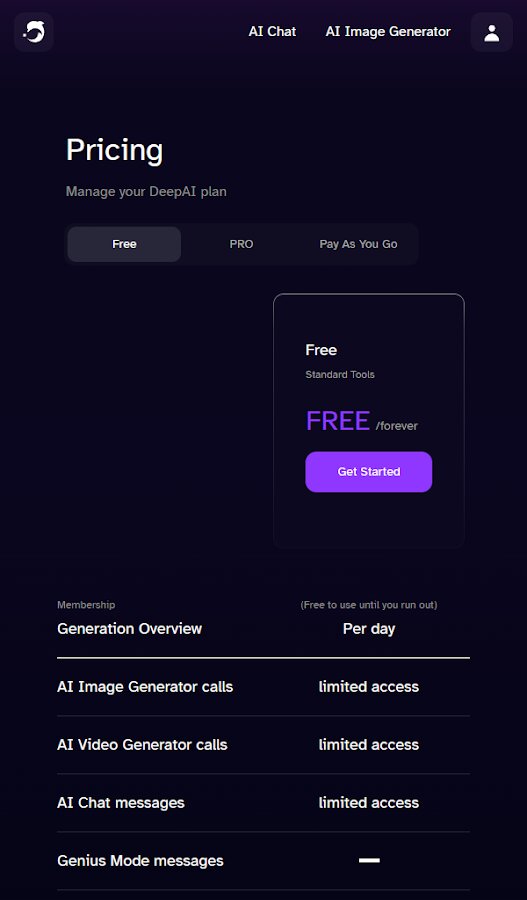The width and height of the screenshot is (527, 900).
Task: Click the Get Started button
Action: [x=369, y=472]
